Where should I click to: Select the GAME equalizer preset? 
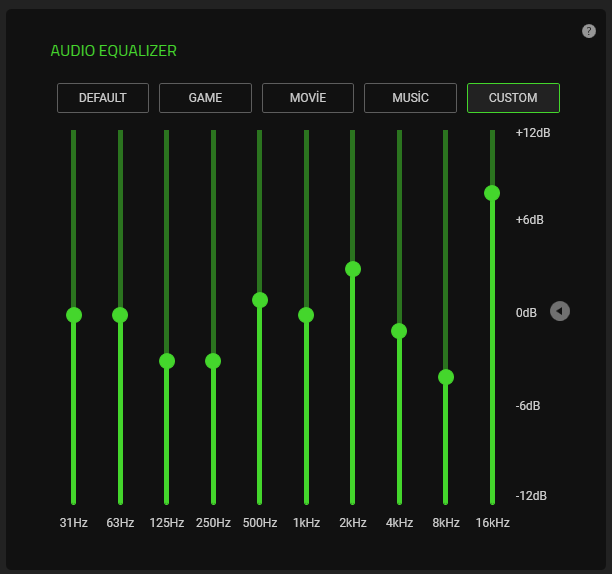click(x=205, y=98)
